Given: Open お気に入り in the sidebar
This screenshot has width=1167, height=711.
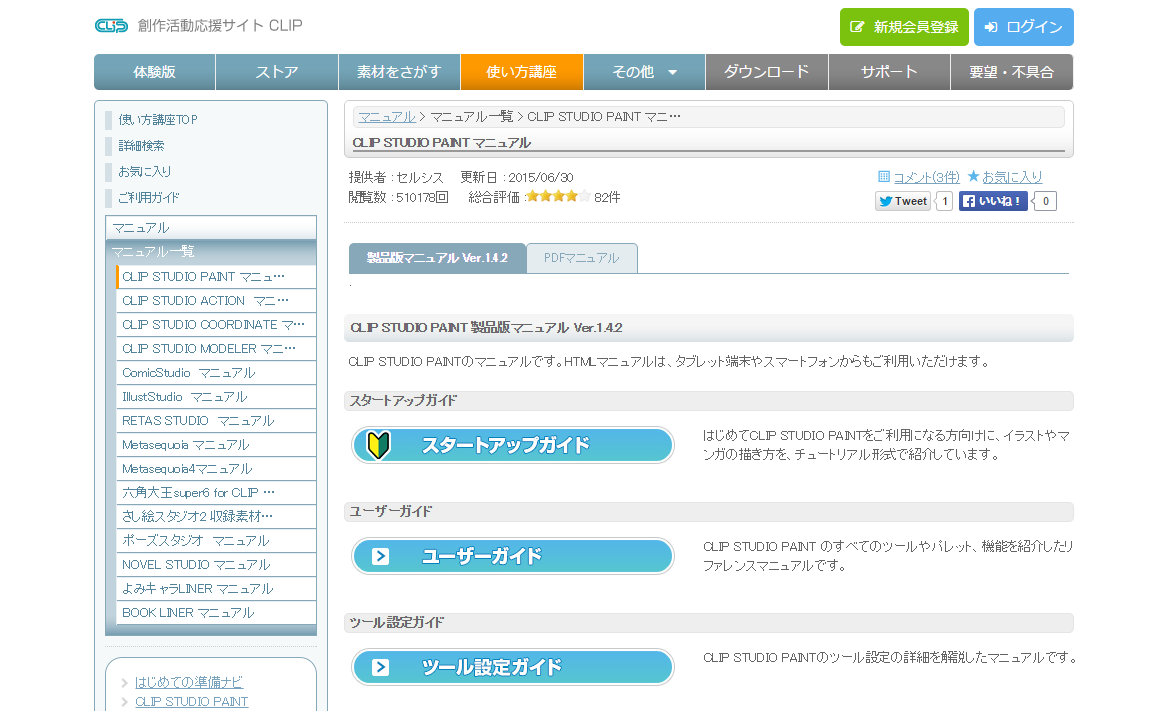Looking at the screenshot, I should click(x=145, y=172).
